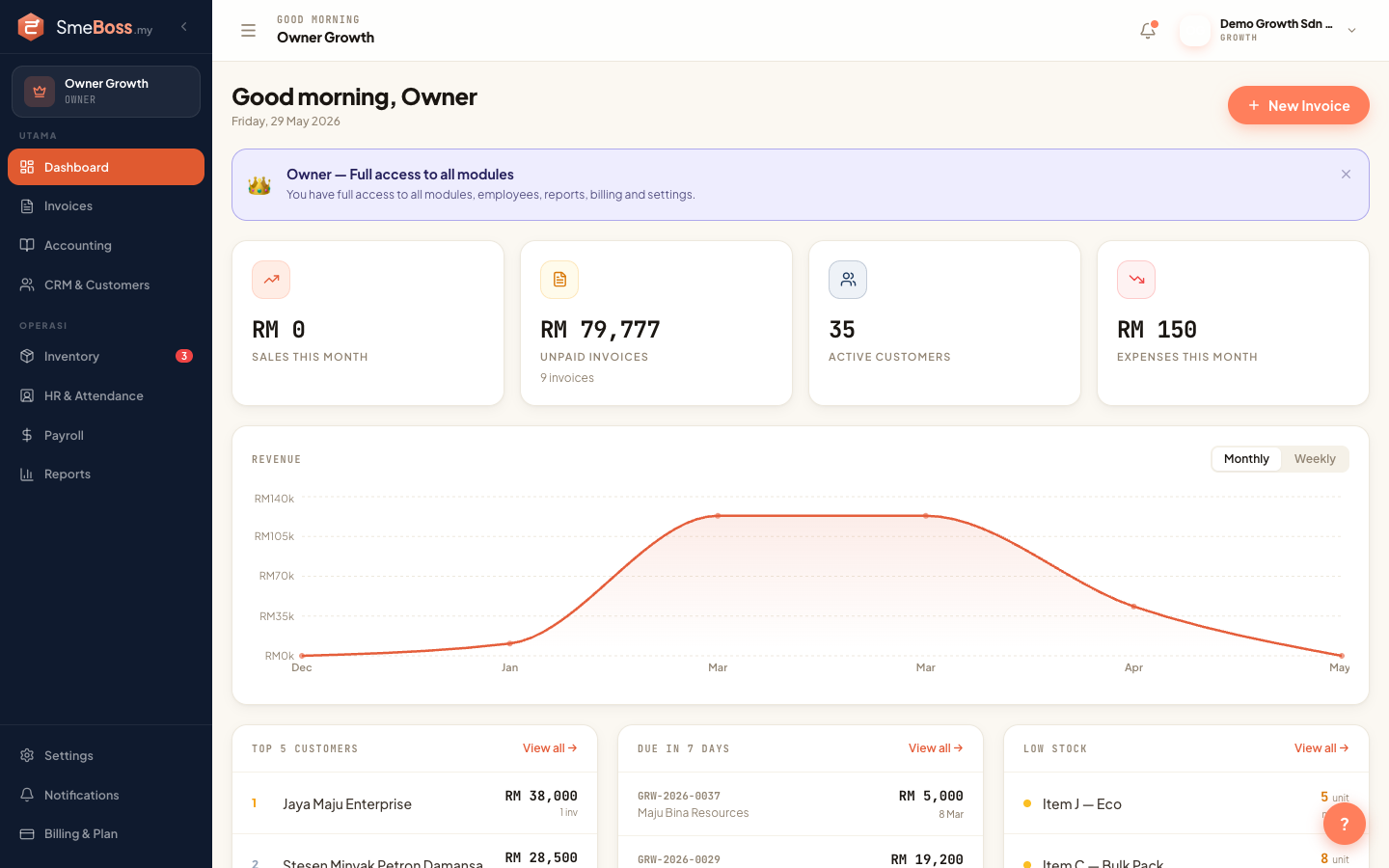Click the RM 150 expenses value

tap(1157, 330)
